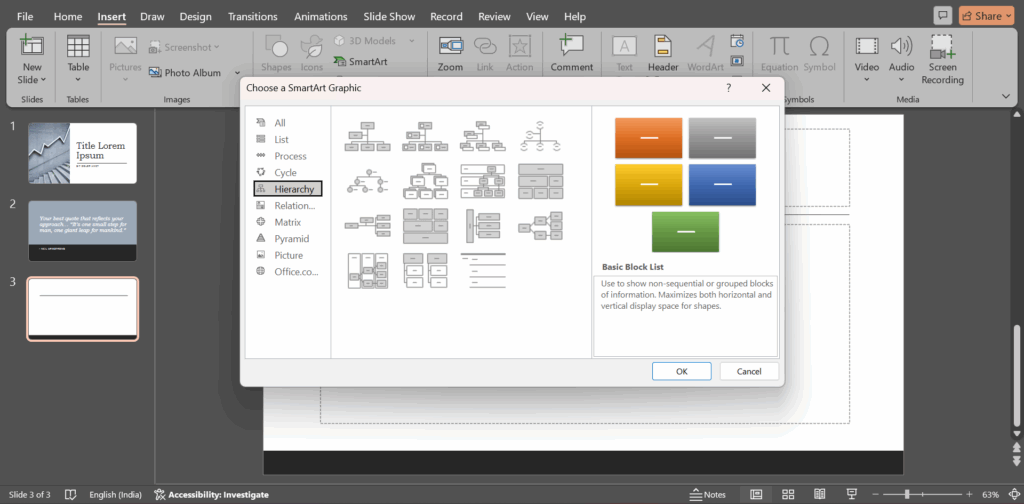Insert a Comment from the ribbon

pos(571,46)
